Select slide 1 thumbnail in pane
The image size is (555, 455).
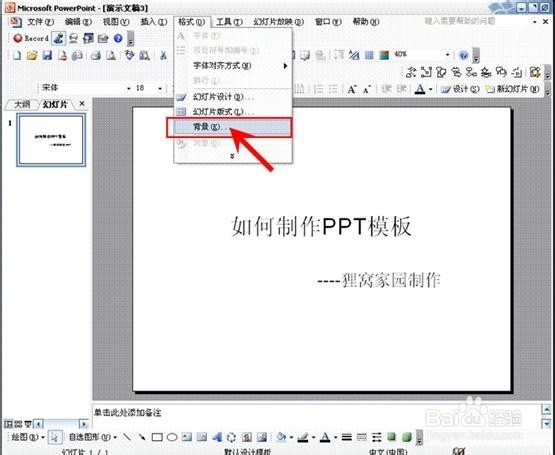click(51, 140)
